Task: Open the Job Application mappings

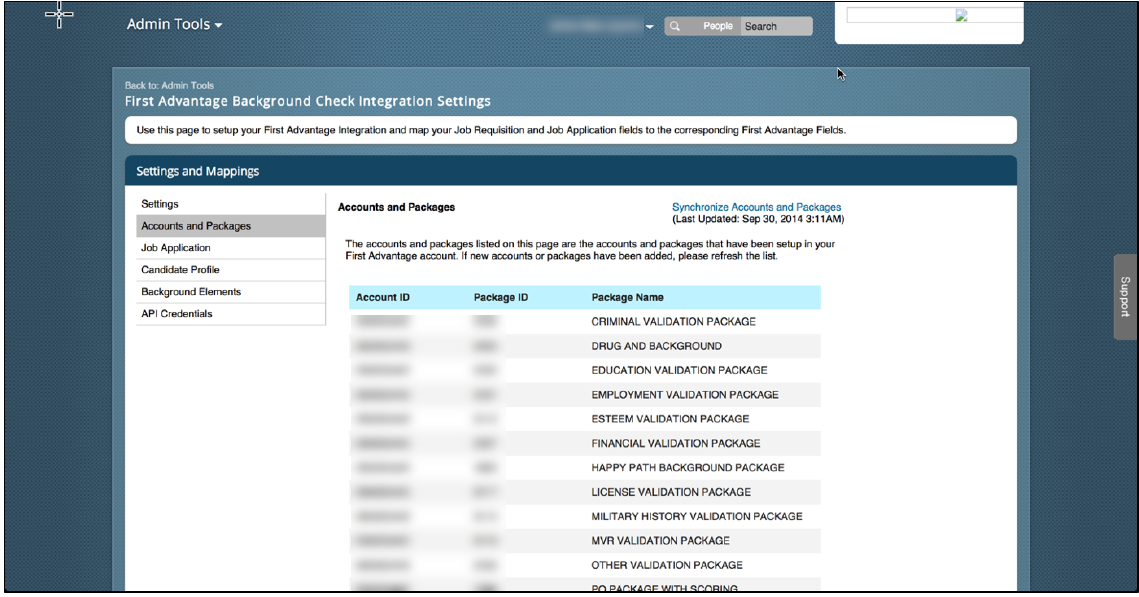Action: (x=230, y=248)
